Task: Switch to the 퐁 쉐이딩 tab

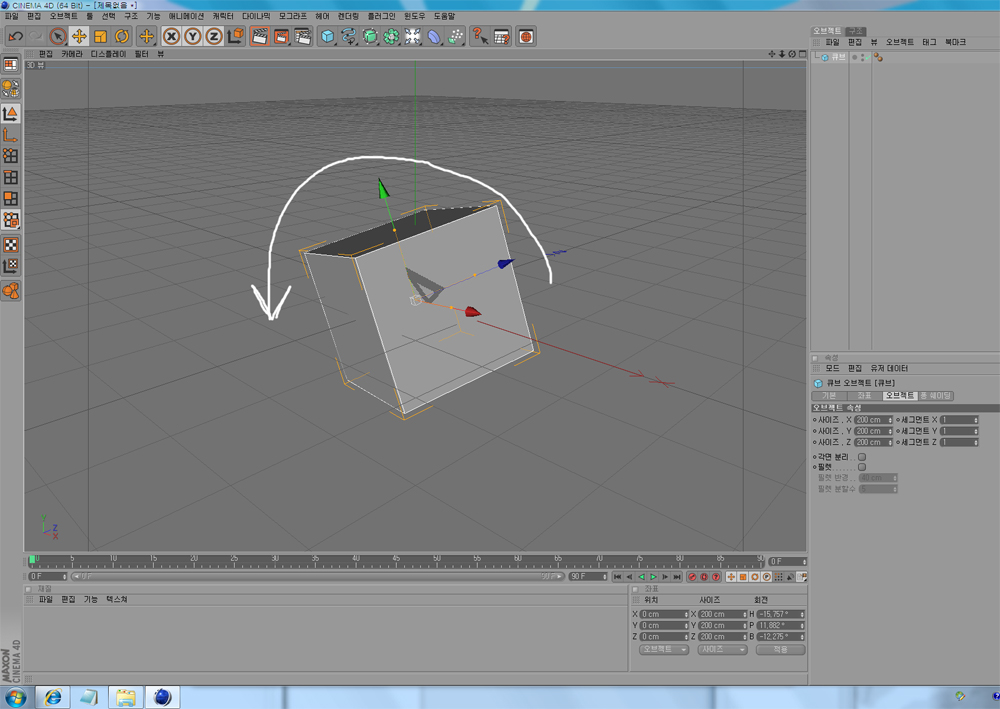Action: (x=936, y=396)
